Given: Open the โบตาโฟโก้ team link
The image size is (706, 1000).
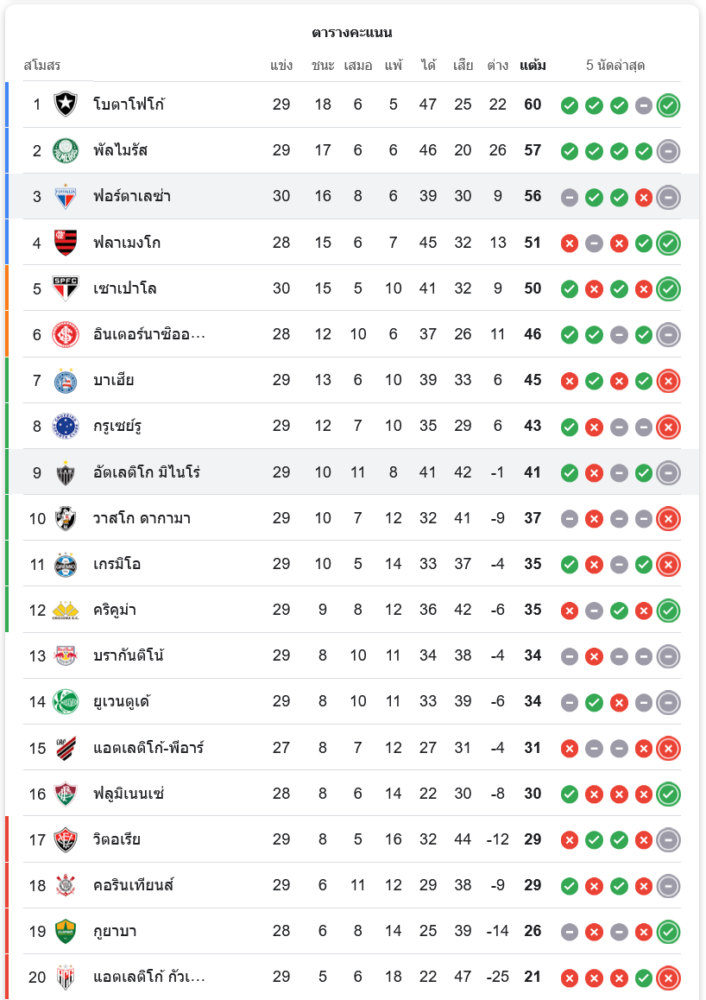Looking at the screenshot, I should coord(128,104).
